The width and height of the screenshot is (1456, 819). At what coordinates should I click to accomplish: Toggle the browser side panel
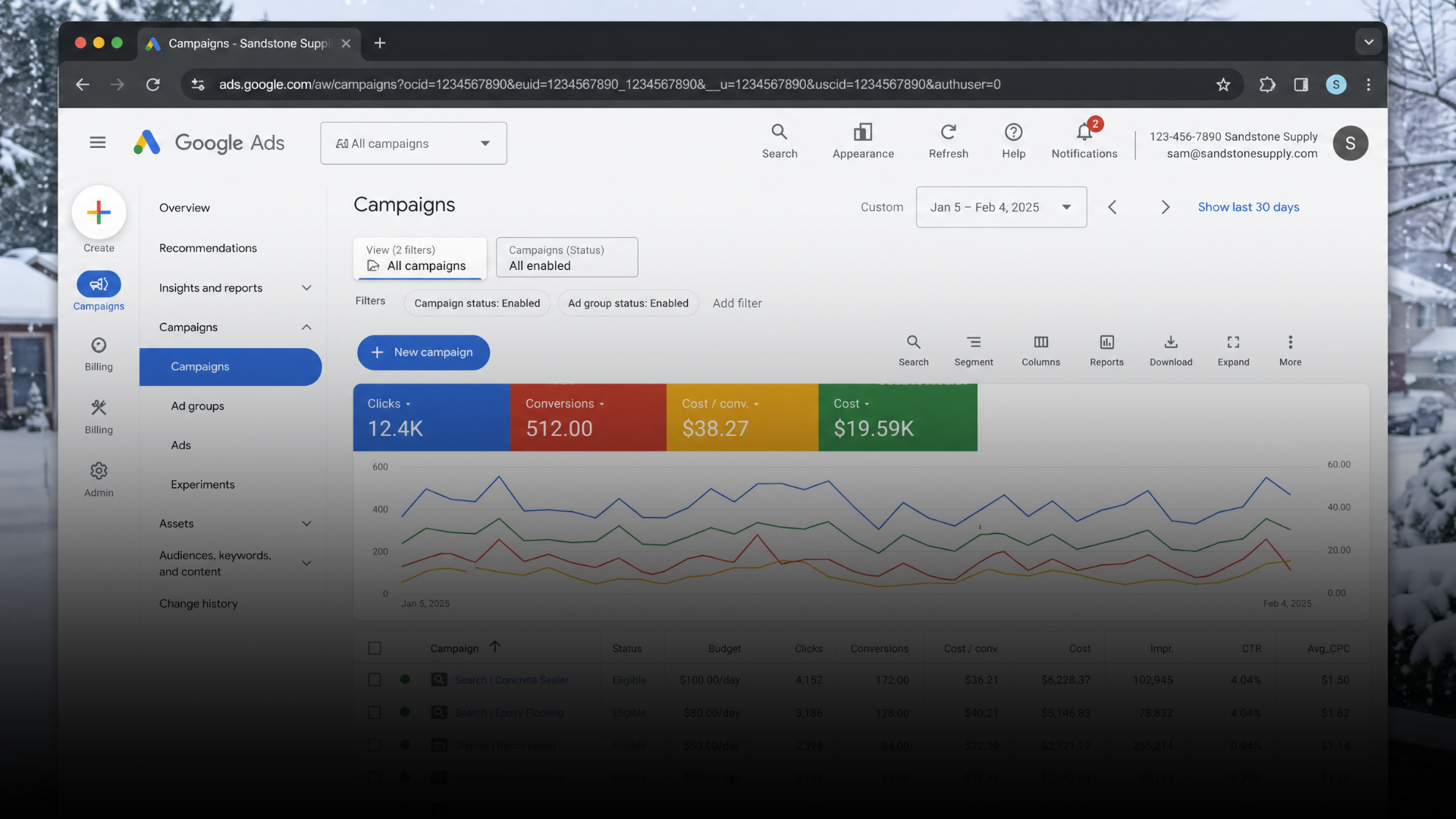pos(1301,84)
